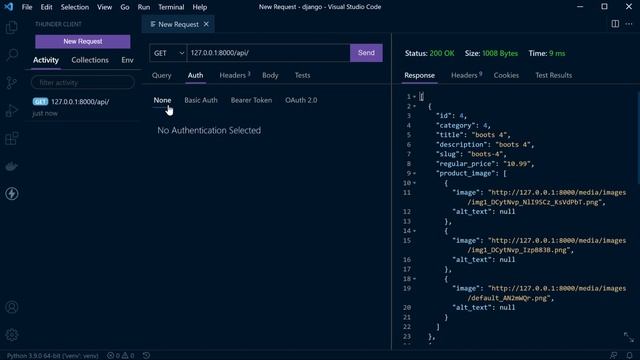The width and height of the screenshot is (640, 360).
Task: Select the Basic Auth option
Action: coord(201,100)
